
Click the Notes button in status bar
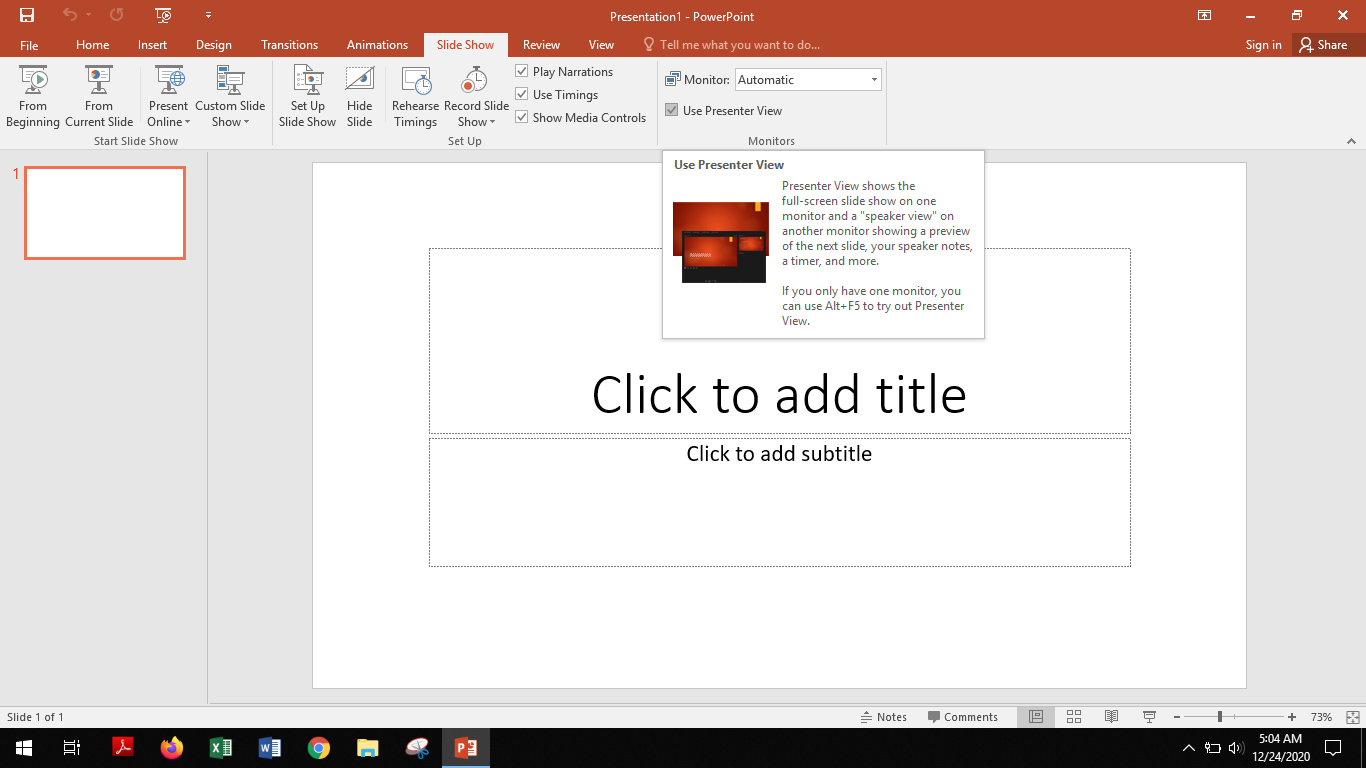[x=884, y=717]
